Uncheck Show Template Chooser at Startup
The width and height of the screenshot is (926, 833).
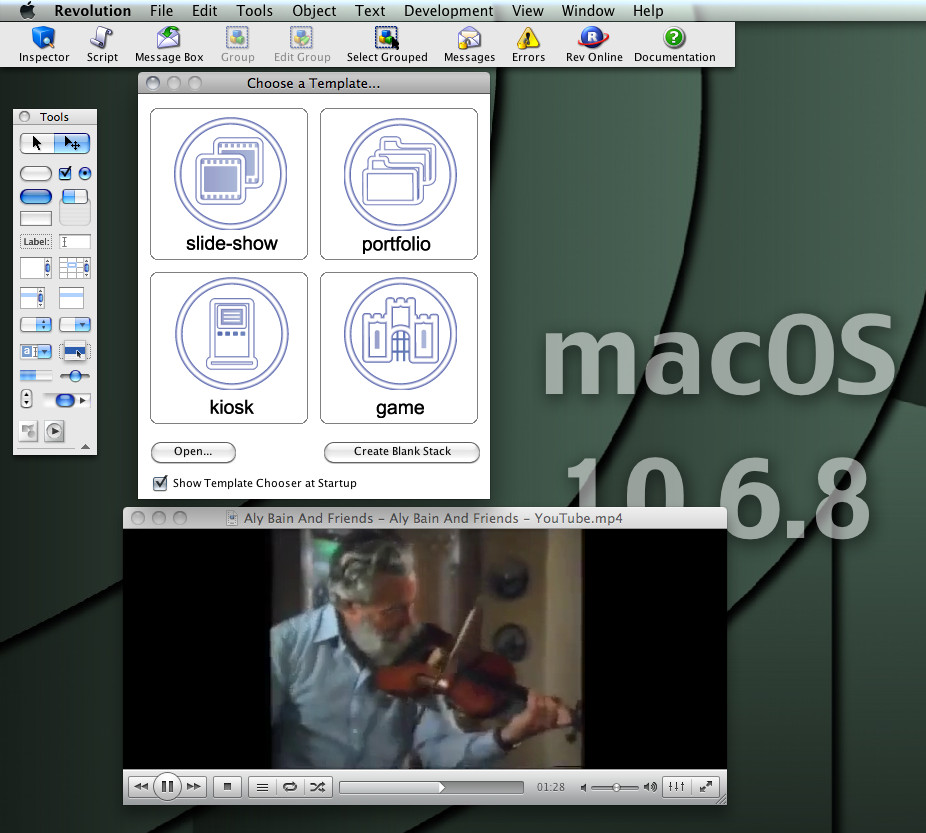tap(160, 483)
